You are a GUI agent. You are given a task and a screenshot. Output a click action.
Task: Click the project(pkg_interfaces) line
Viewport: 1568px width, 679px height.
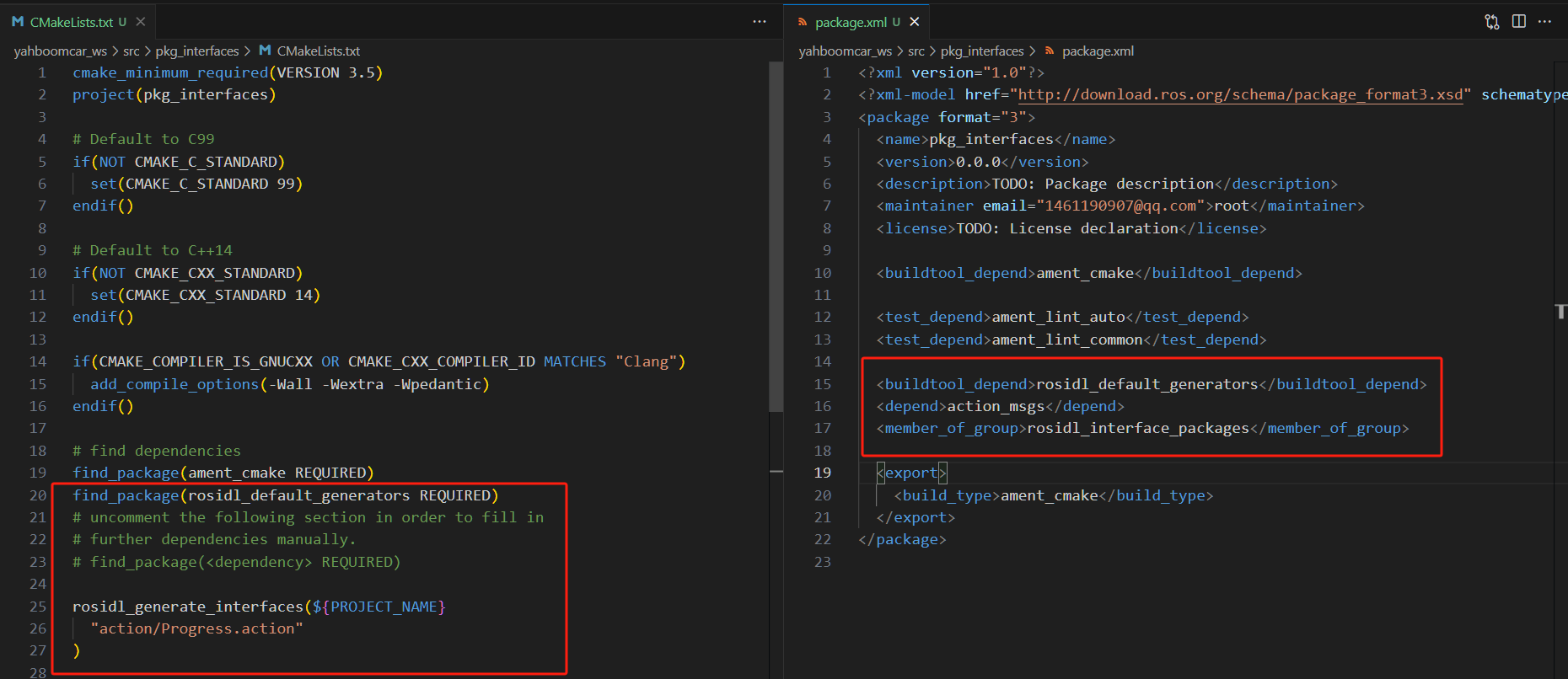[x=175, y=94]
